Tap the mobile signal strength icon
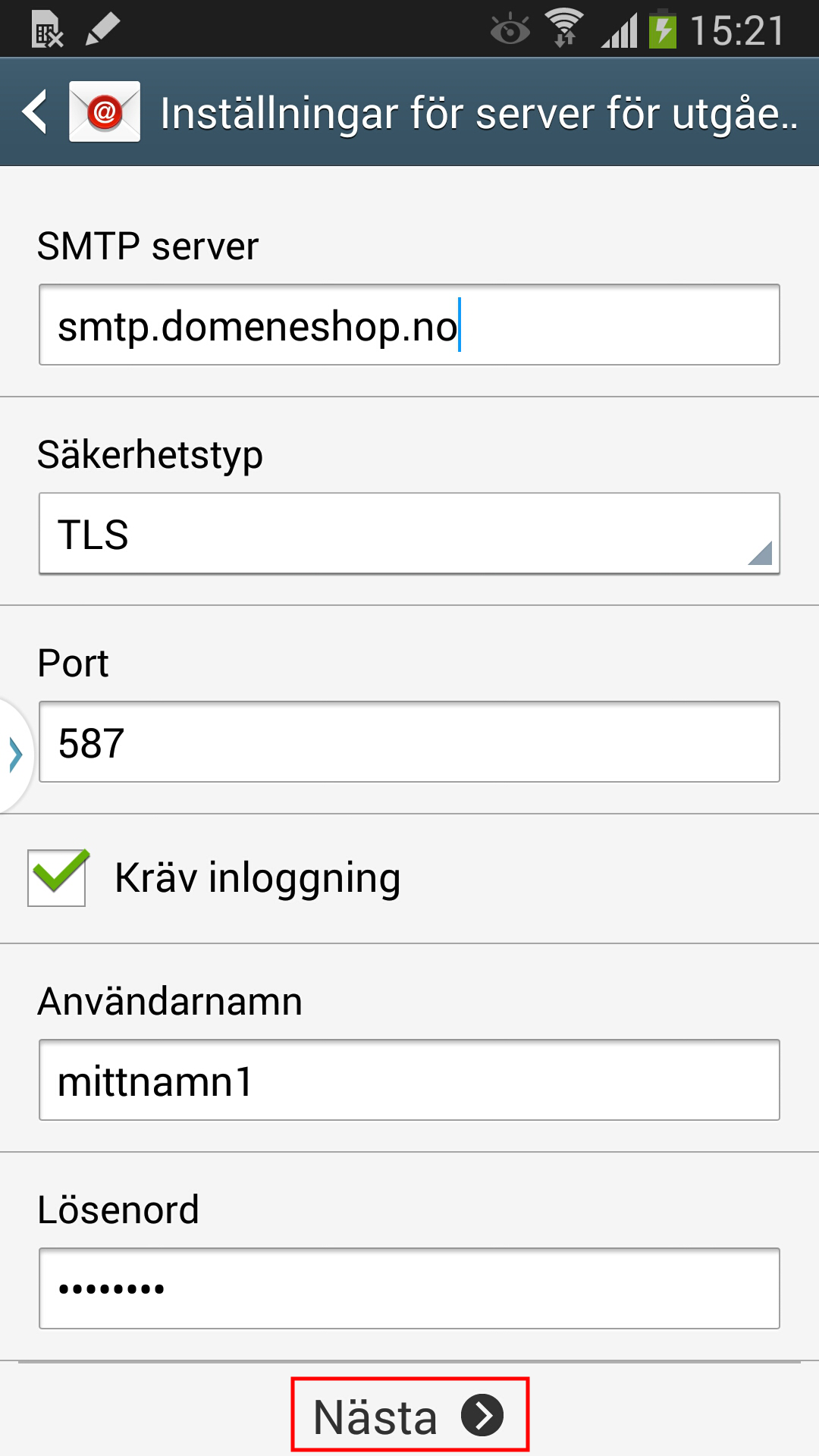This screenshot has height=1456, width=819. tap(619, 30)
